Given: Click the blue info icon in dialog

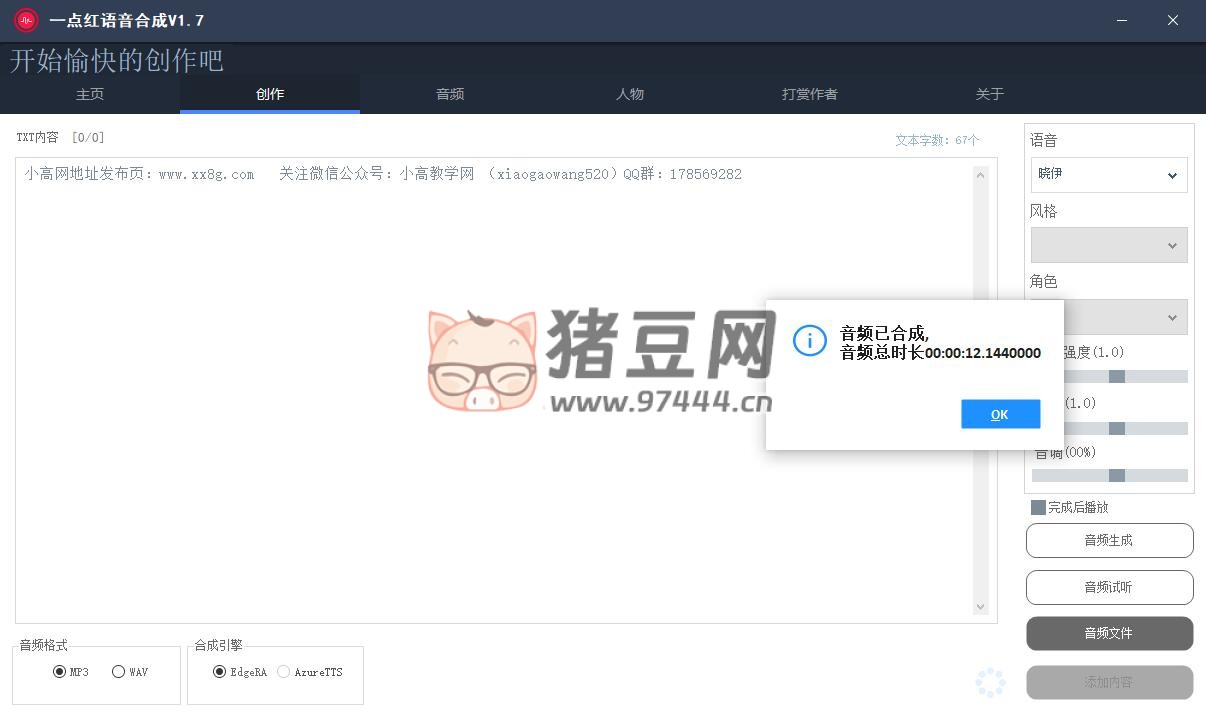Looking at the screenshot, I should point(809,340).
